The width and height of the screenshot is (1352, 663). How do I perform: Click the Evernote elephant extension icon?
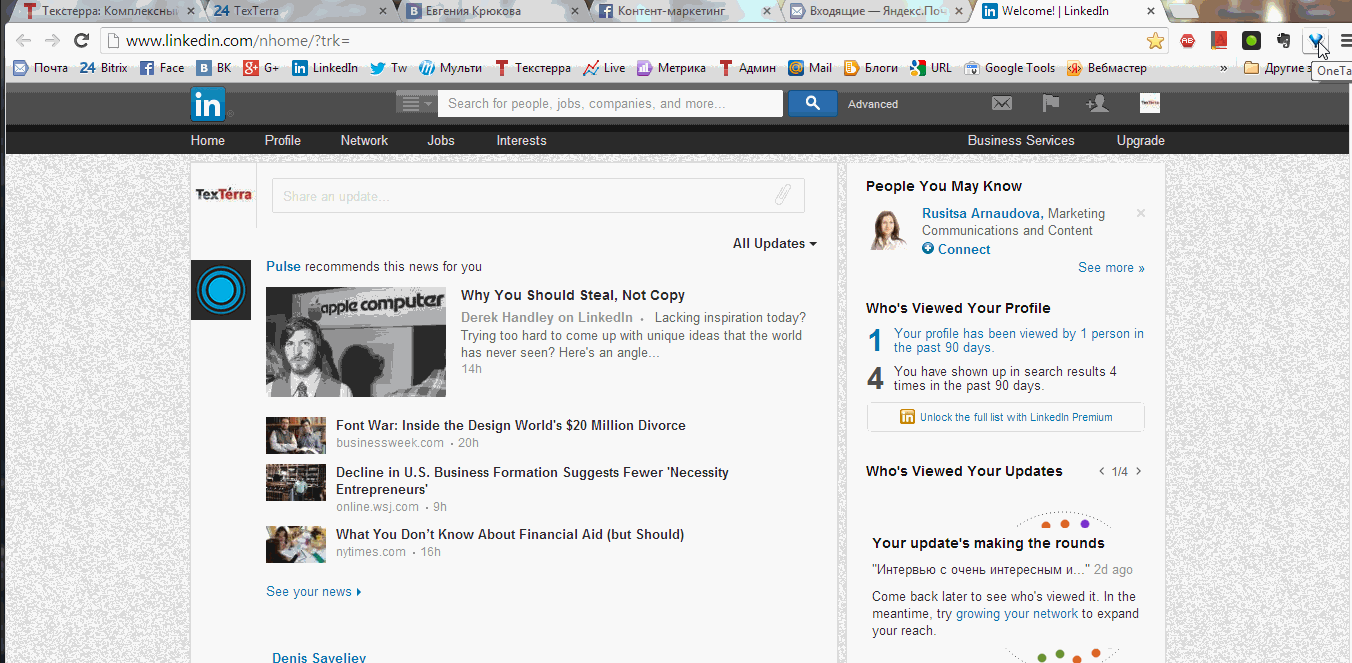click(x=1284, y=41)
